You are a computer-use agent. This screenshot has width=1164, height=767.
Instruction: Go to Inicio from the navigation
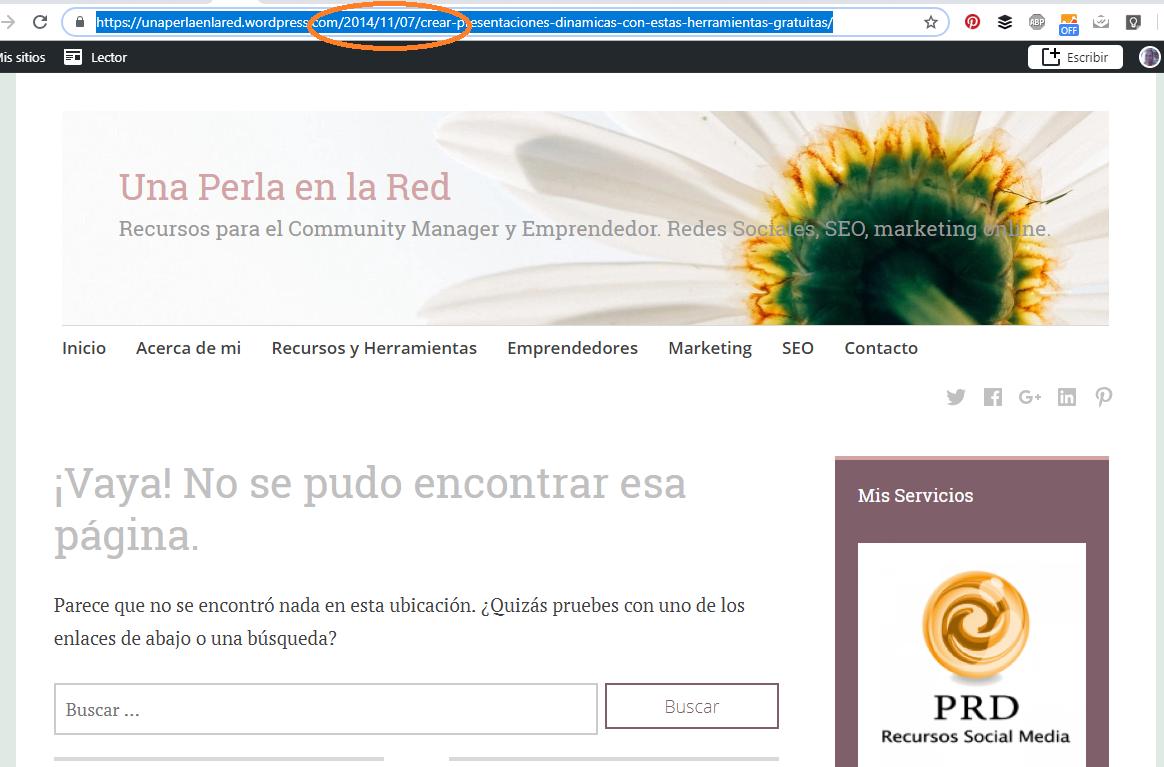tap(83, 348)
